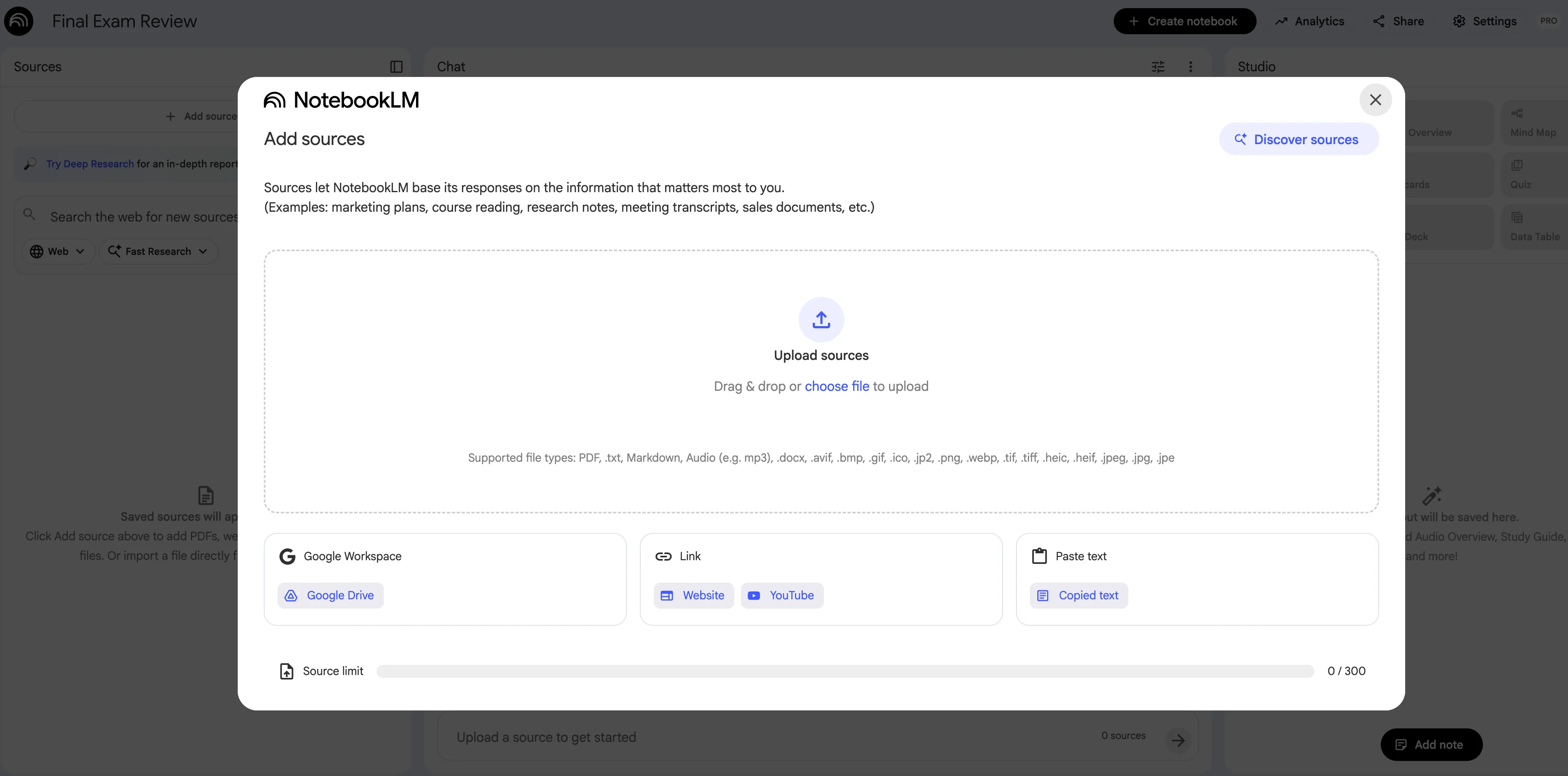Expand the Web source dropdown
The height and width of the screenshot is (776, 1568).
pyautogui.click(x=58, y=251)
